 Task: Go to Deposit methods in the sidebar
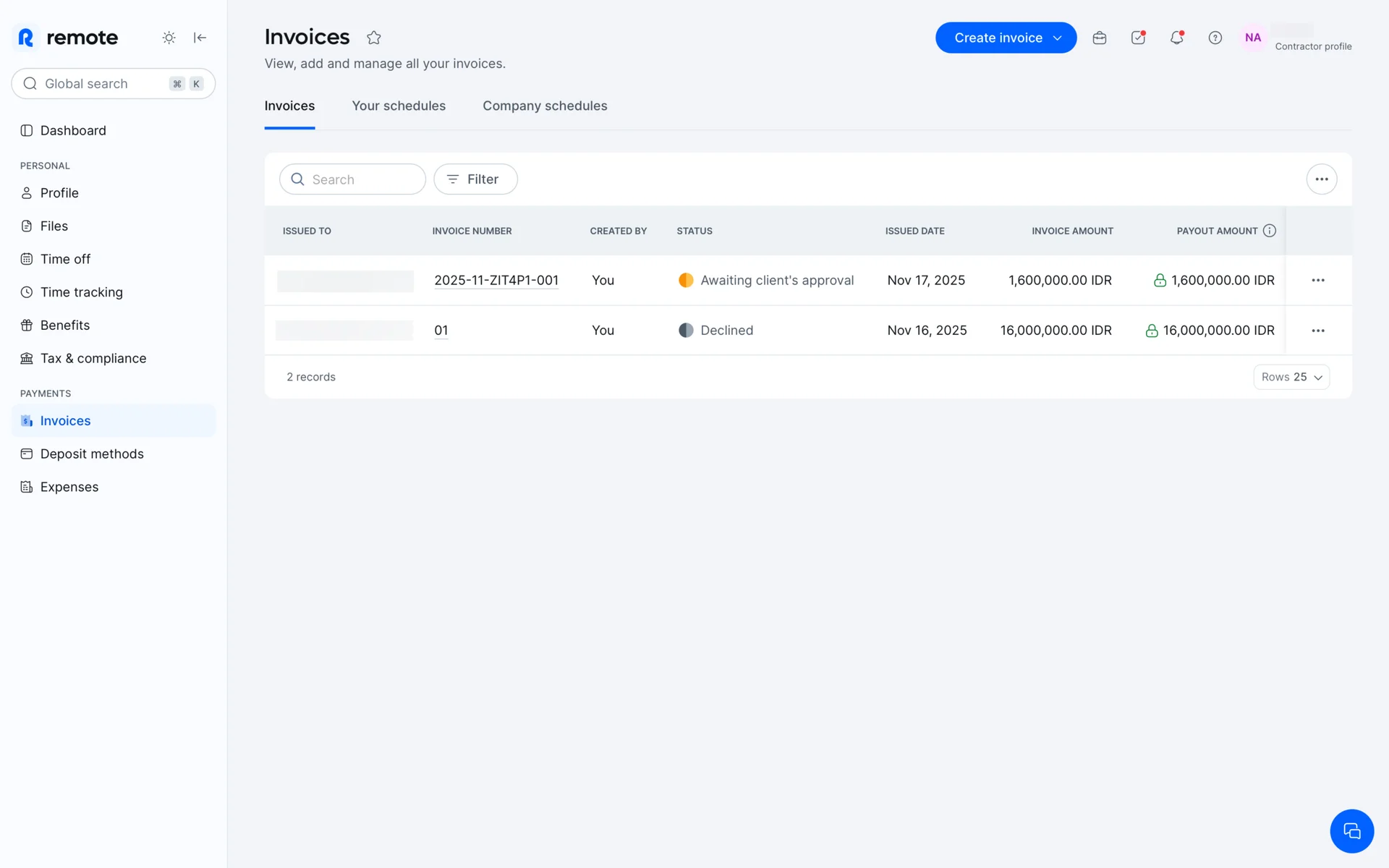92,454
